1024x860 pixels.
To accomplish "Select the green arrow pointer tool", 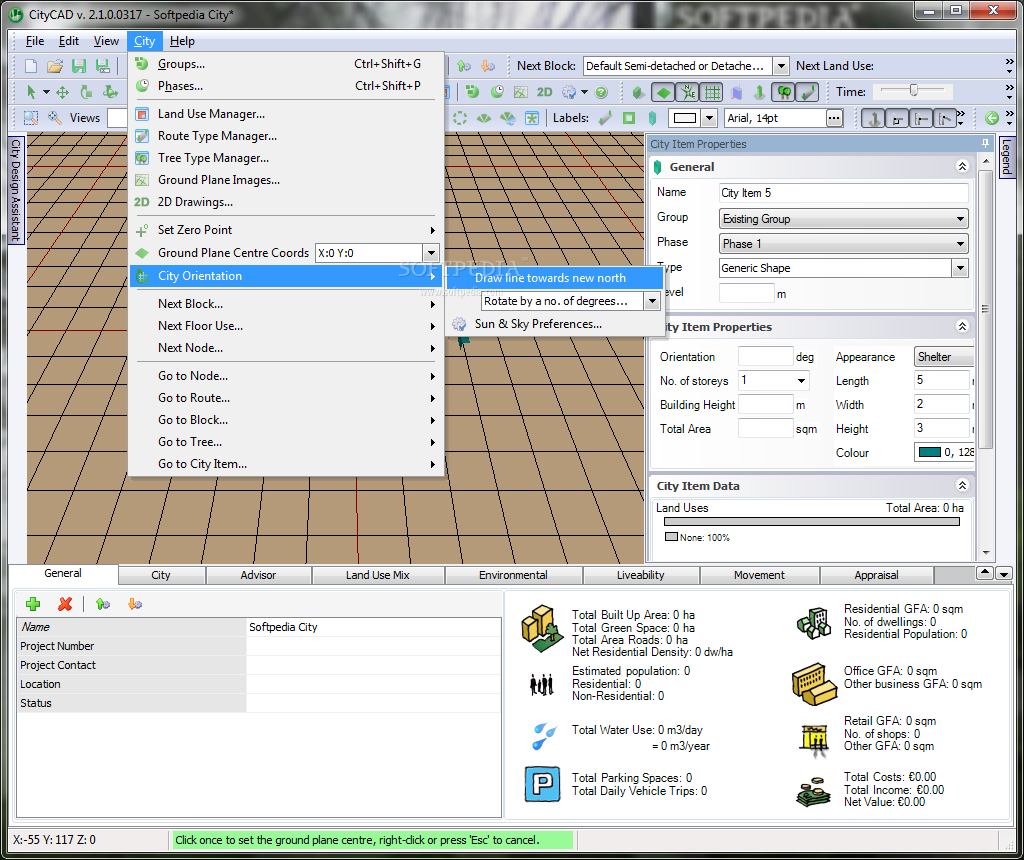I will [x=31, y=92].
